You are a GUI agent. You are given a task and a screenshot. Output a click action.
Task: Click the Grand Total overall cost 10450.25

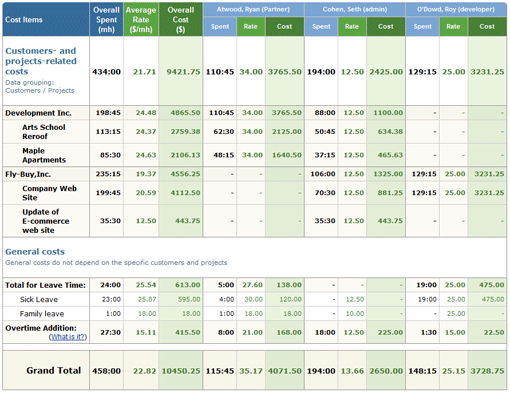[x=181, y=371]
